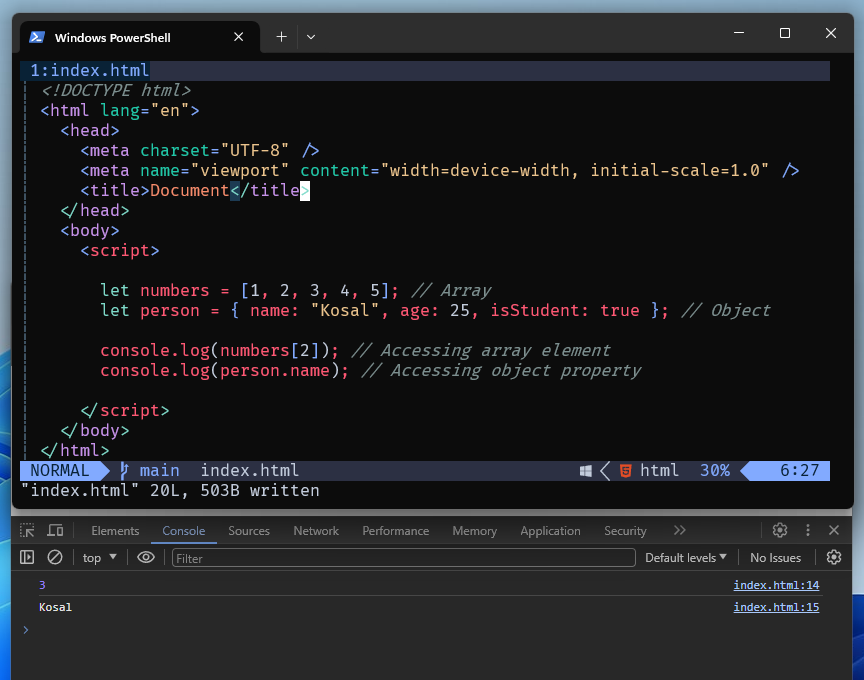Switch to the Elements tab
864x680 pixels.
[115, 531]
